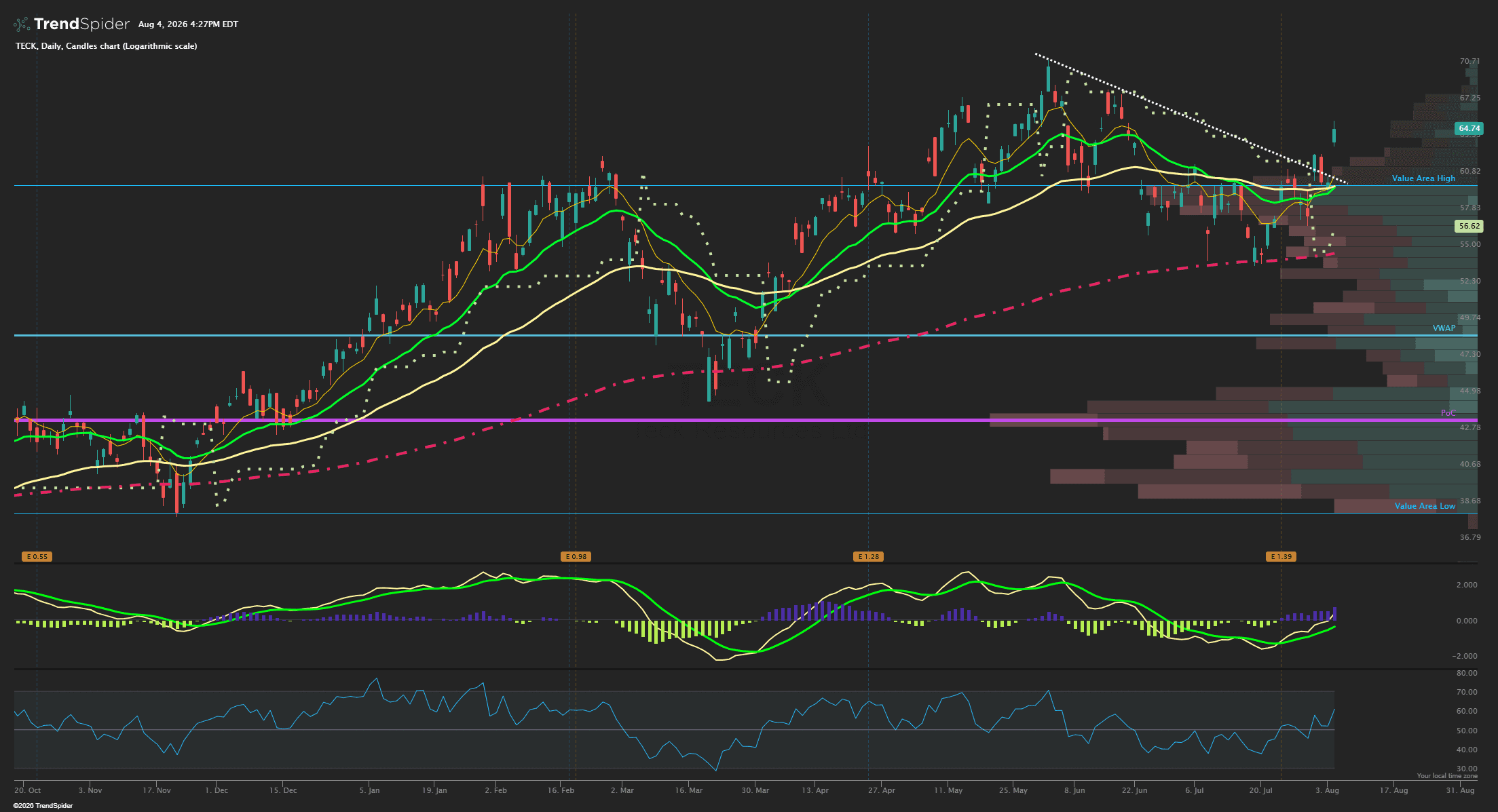This screenshot has width=1498, height=812.
Task: Click the TrendSpider spider logo icon
Action: (22, 24)
